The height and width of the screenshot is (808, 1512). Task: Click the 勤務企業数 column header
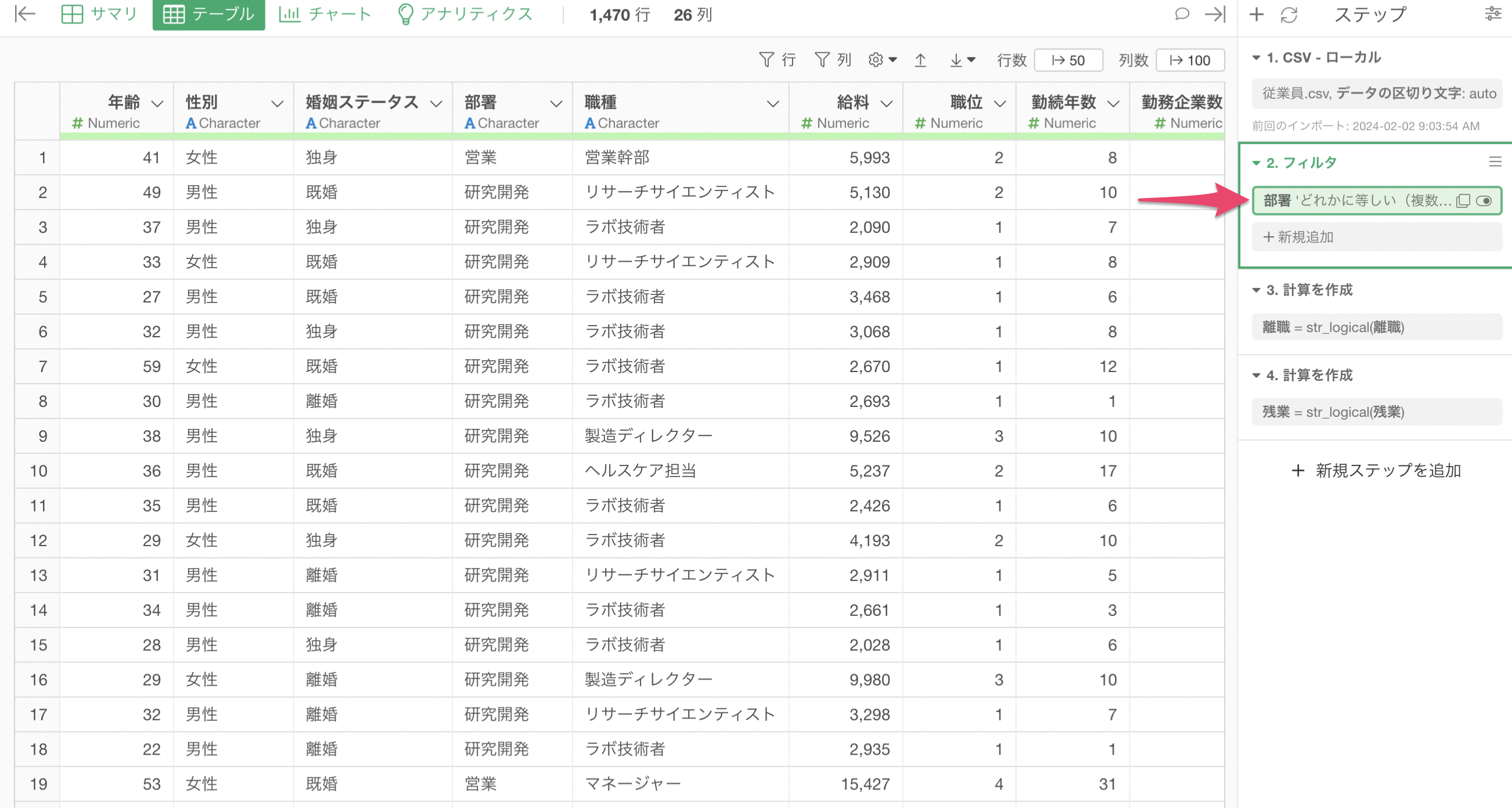click(x=1179, y=111)
